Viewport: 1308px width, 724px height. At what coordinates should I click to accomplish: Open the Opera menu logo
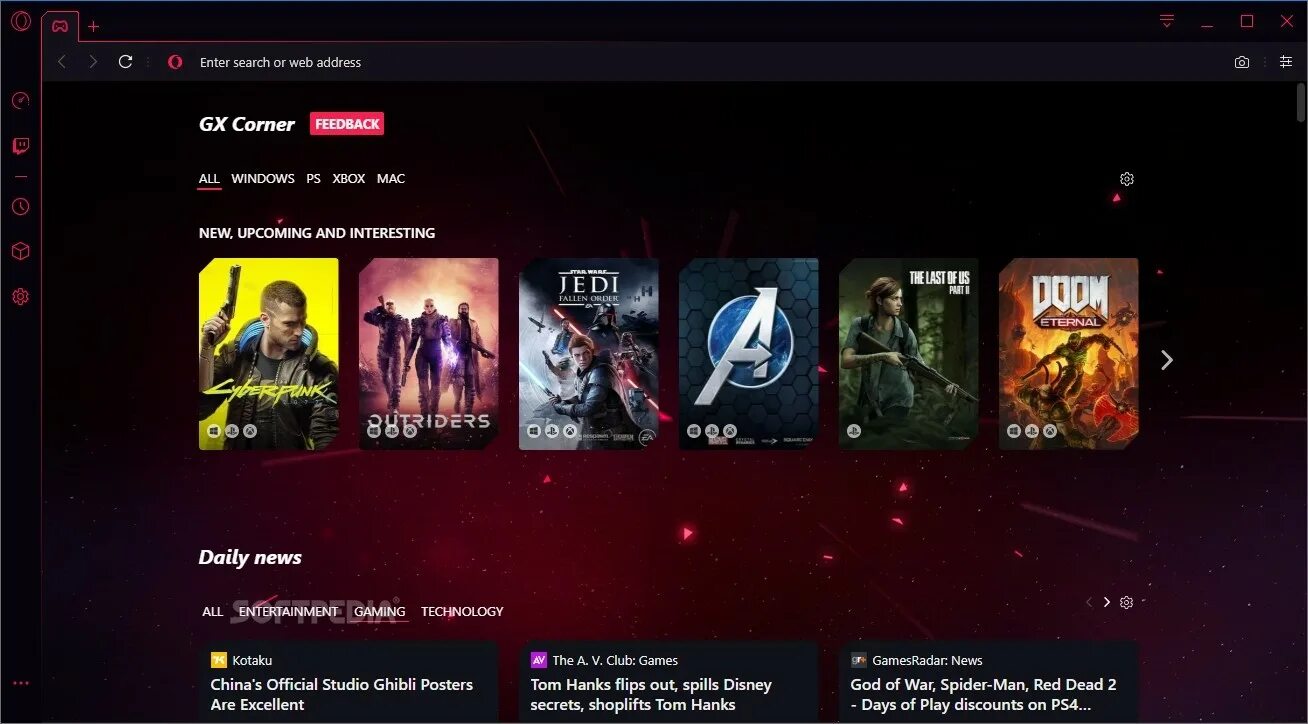[20, 22]
